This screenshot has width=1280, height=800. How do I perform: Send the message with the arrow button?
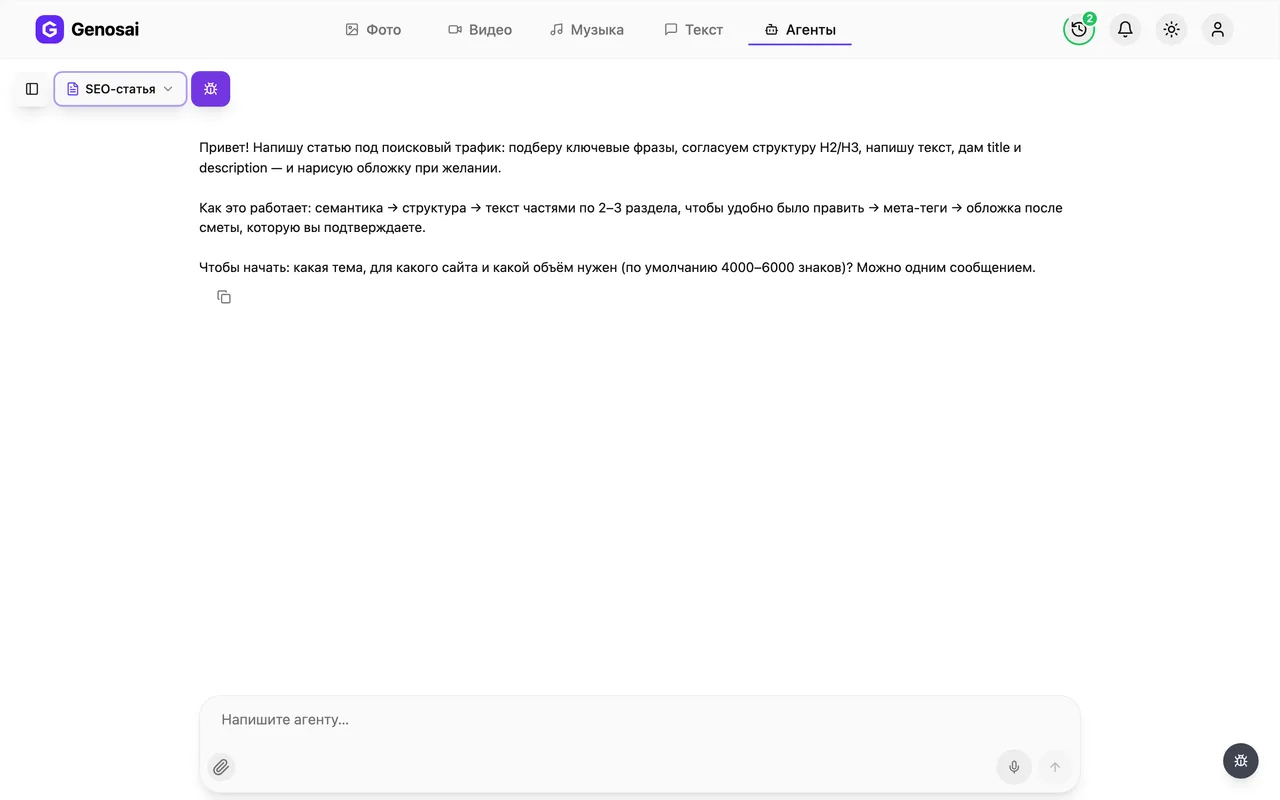tap(1054, 767)
